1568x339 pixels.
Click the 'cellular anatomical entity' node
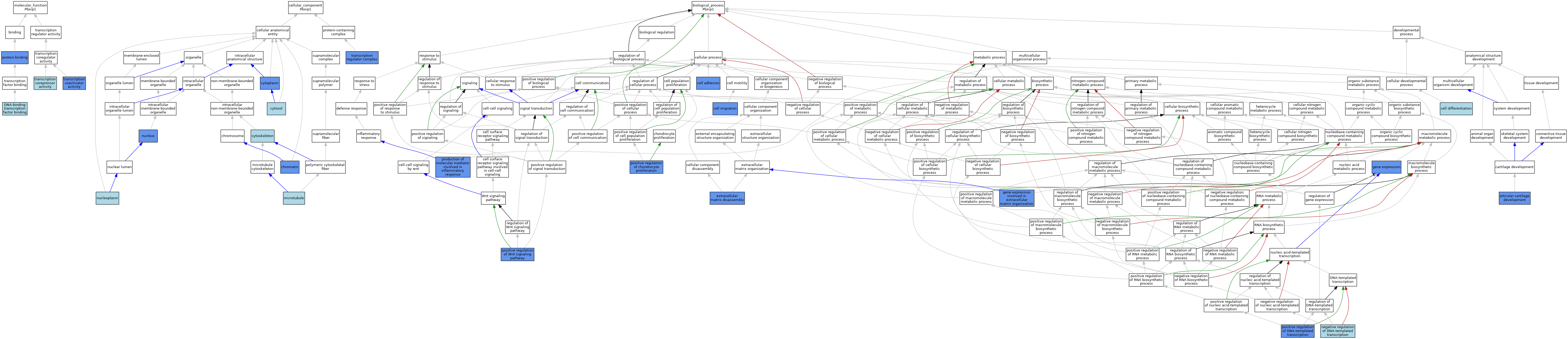(273, 32)
